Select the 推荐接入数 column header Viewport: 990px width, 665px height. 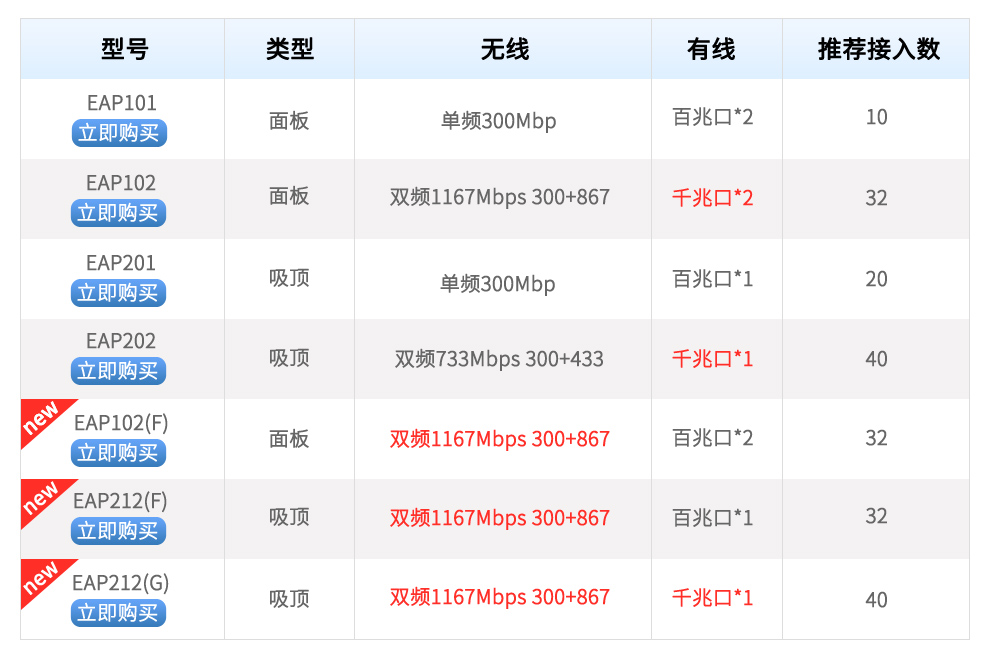tap(879, 49)
